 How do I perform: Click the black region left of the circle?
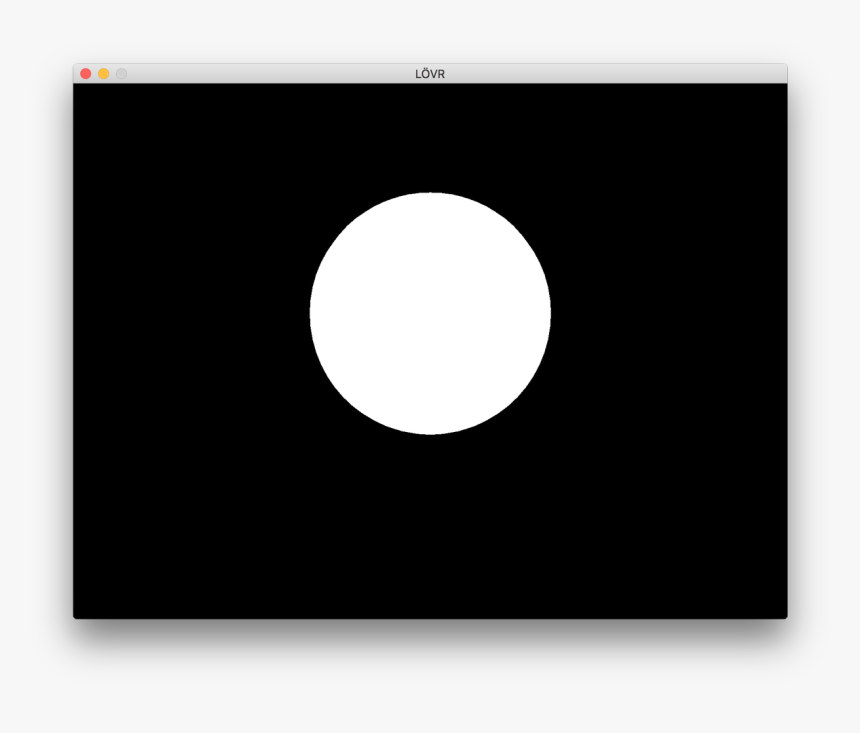(x=180, y=312)
